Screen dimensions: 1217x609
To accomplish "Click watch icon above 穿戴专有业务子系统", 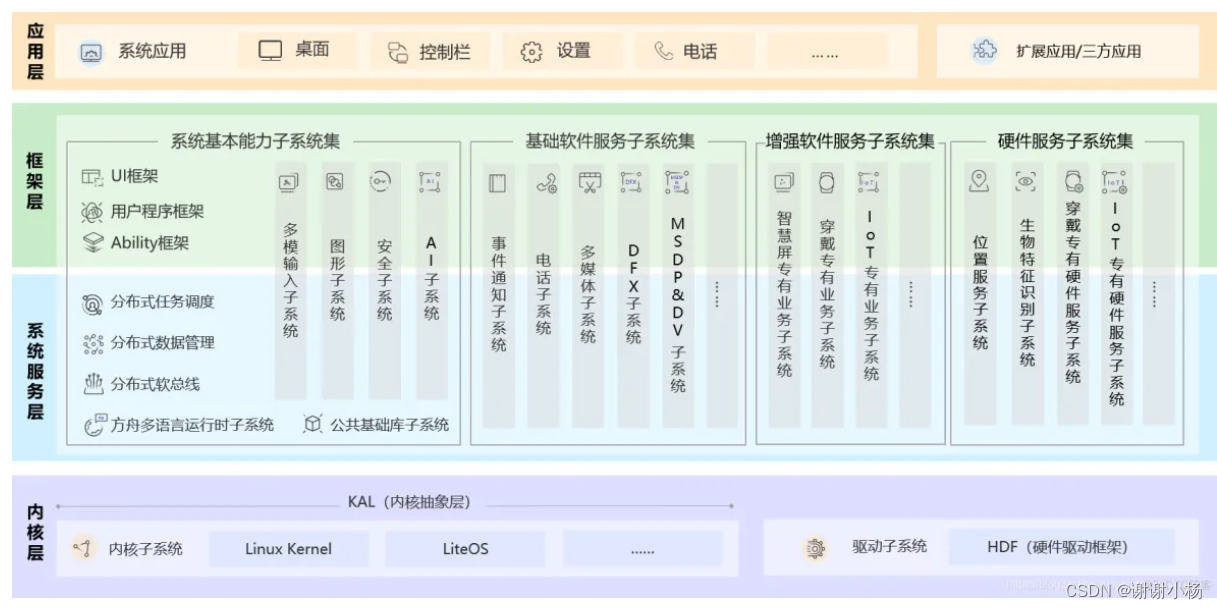I will pos(826,182).
